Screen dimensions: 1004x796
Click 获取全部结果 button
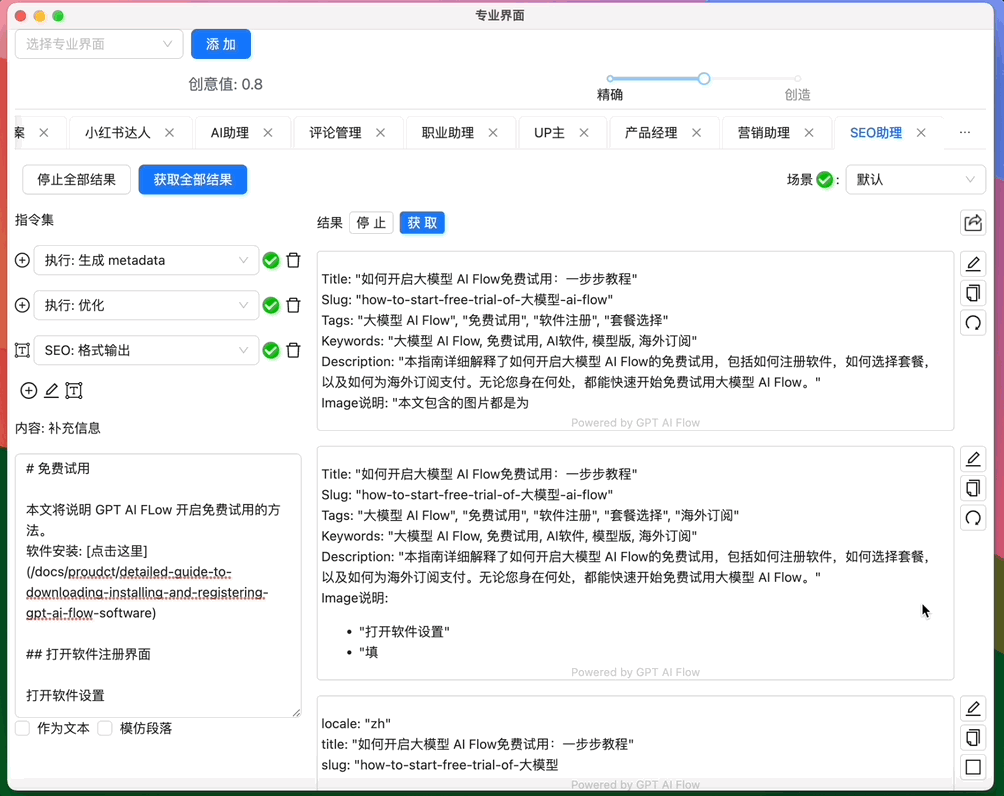193,180
